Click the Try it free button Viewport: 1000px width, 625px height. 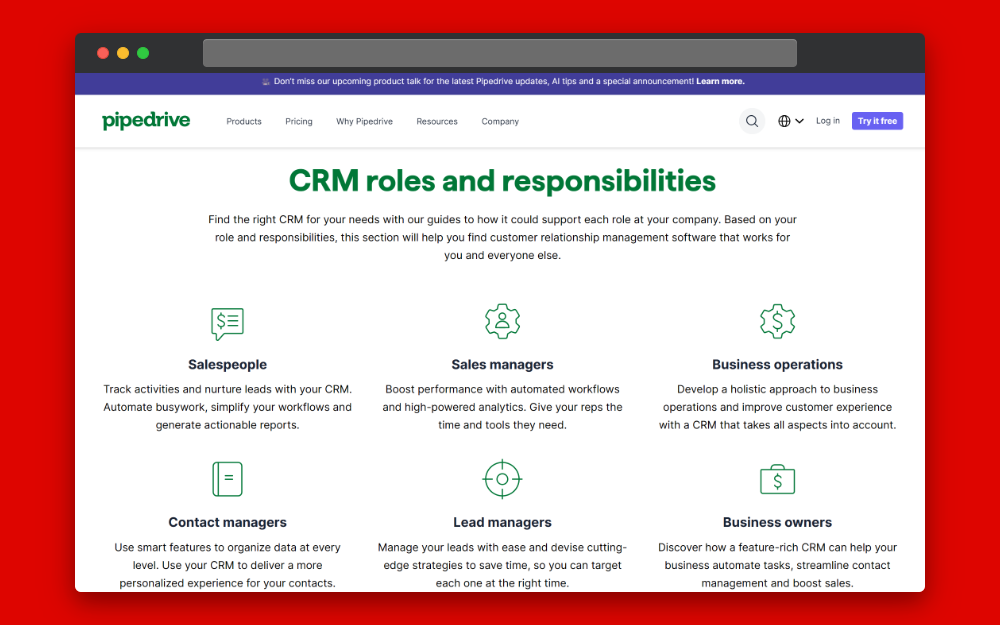pyautogui.click(x=877, y=121)
